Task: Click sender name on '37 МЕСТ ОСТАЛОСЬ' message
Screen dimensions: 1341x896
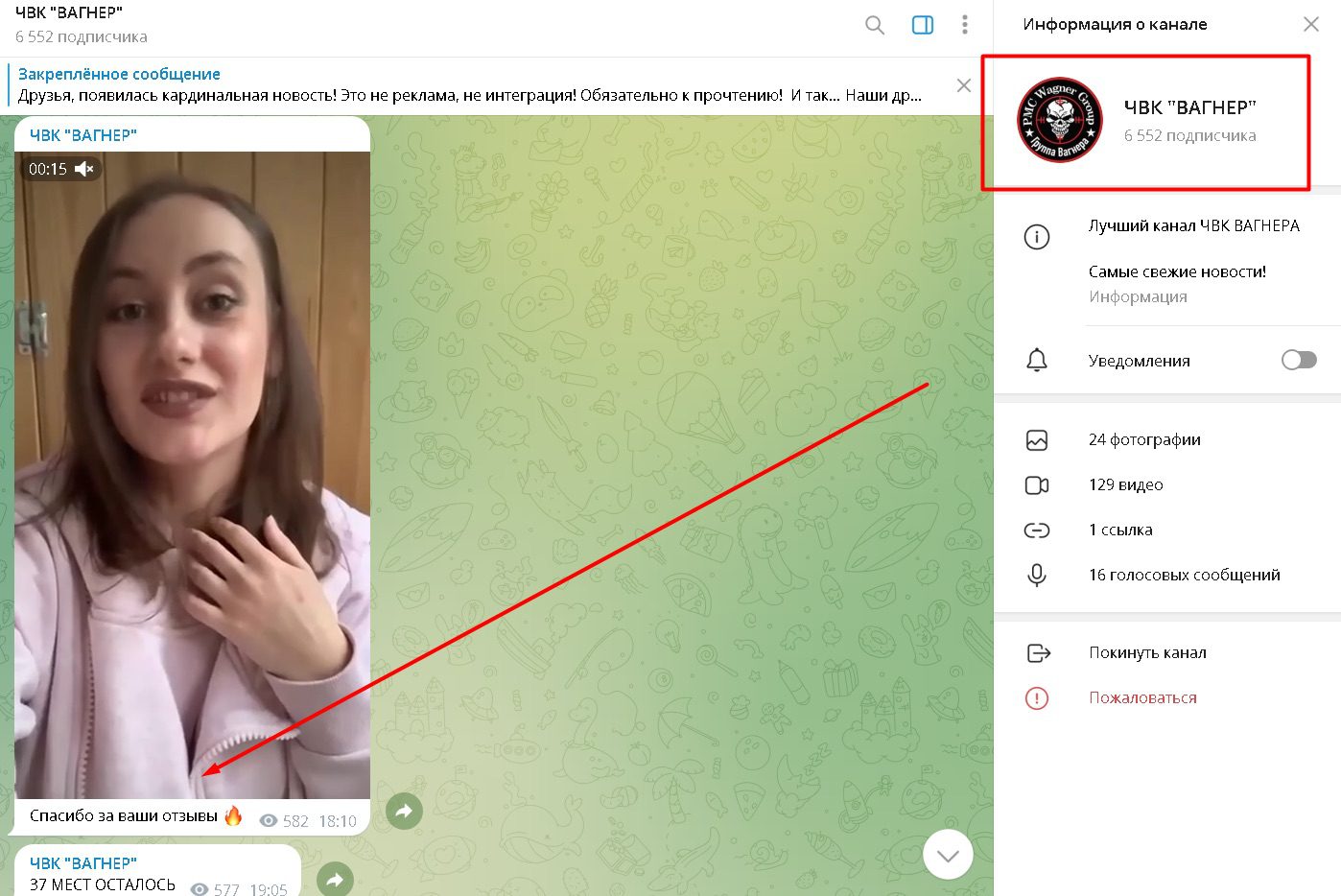Action: (x=83, y=863)
